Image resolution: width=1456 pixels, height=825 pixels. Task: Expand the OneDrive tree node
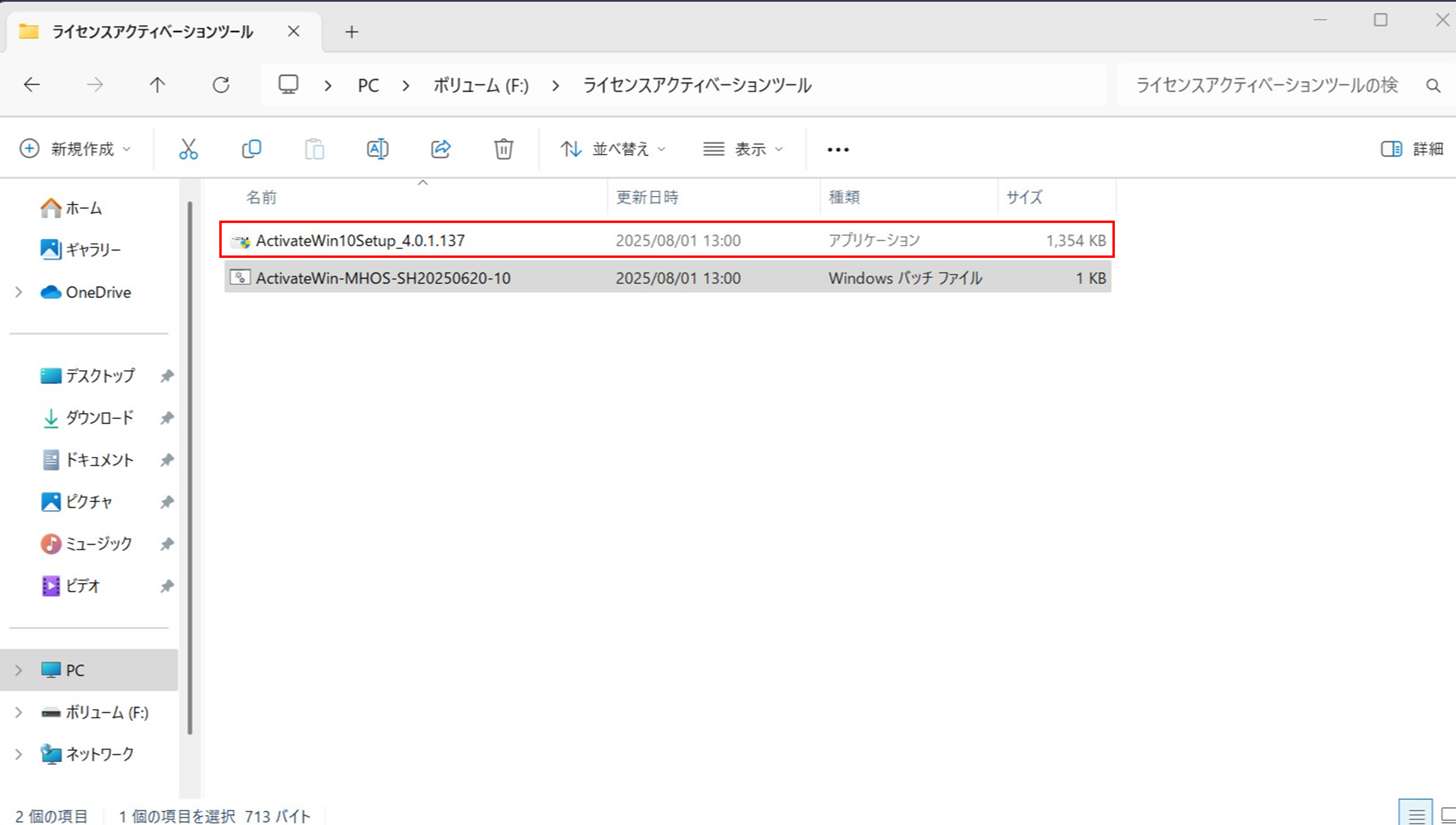click(19, 292)
